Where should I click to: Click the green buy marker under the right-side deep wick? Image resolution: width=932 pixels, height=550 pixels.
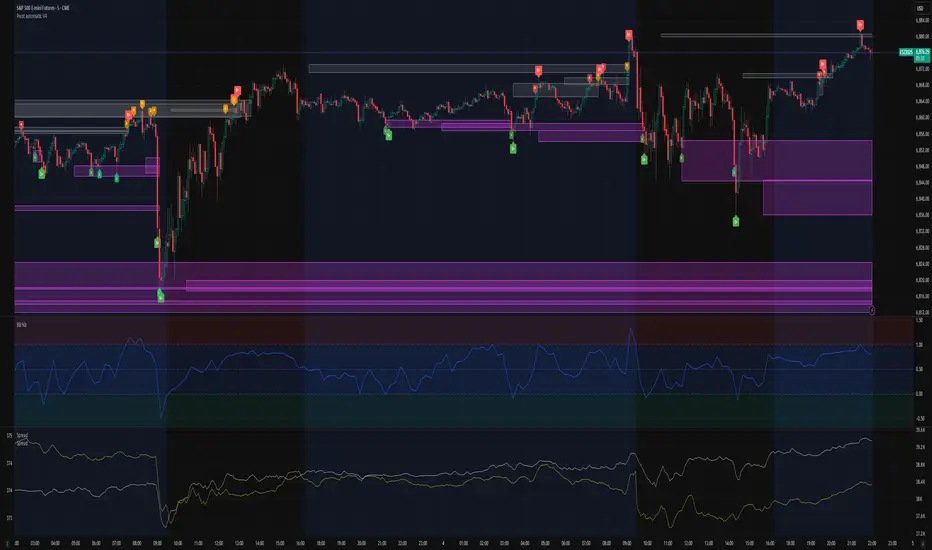736,222
